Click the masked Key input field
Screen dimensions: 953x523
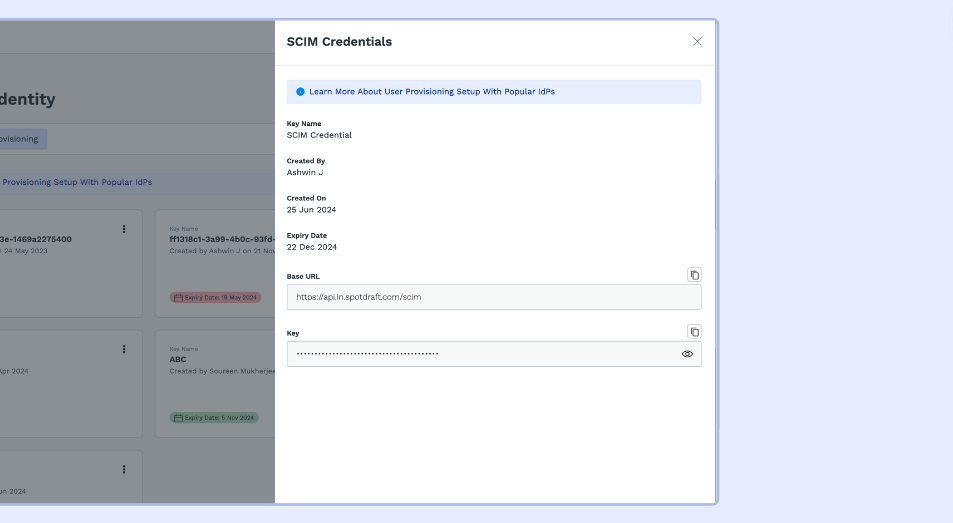point(480,354)
